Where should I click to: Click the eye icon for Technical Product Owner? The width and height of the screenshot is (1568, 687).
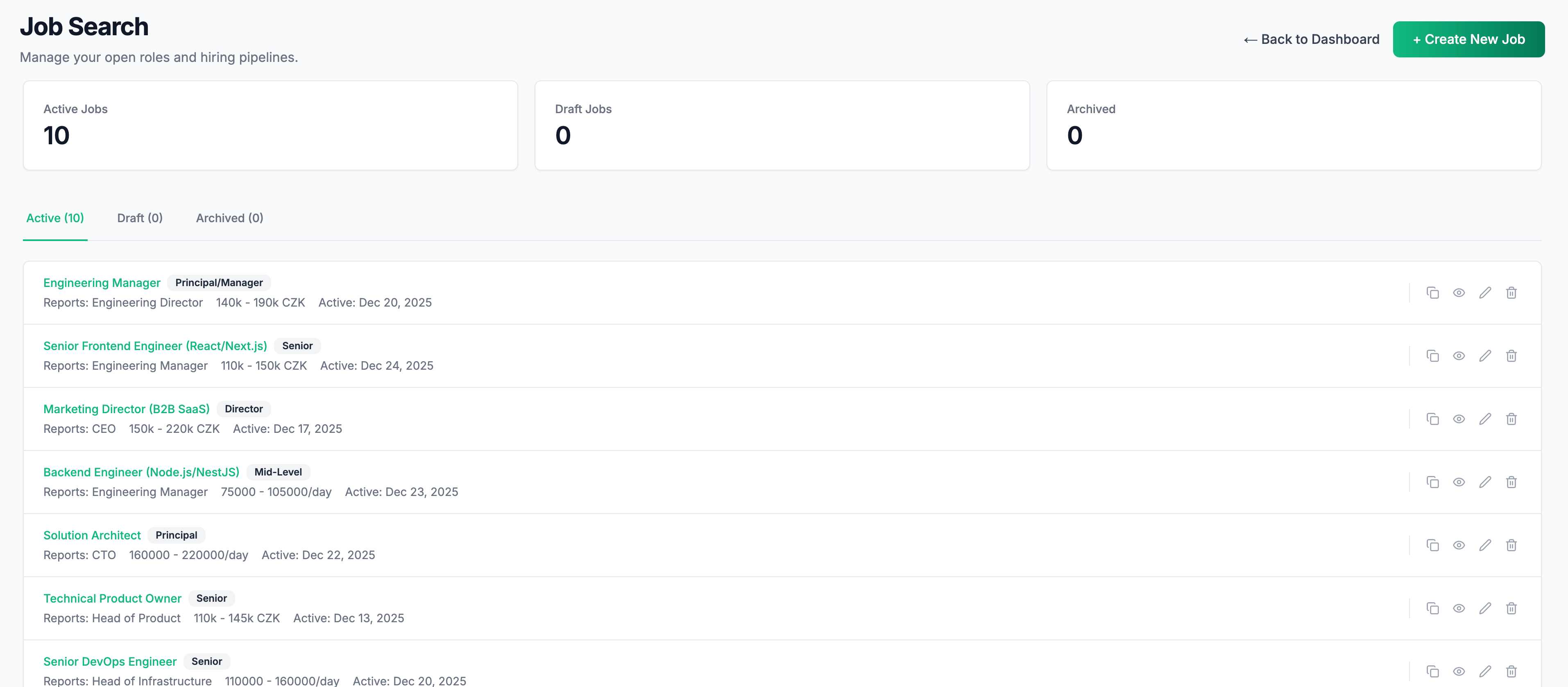[1459, 608]
